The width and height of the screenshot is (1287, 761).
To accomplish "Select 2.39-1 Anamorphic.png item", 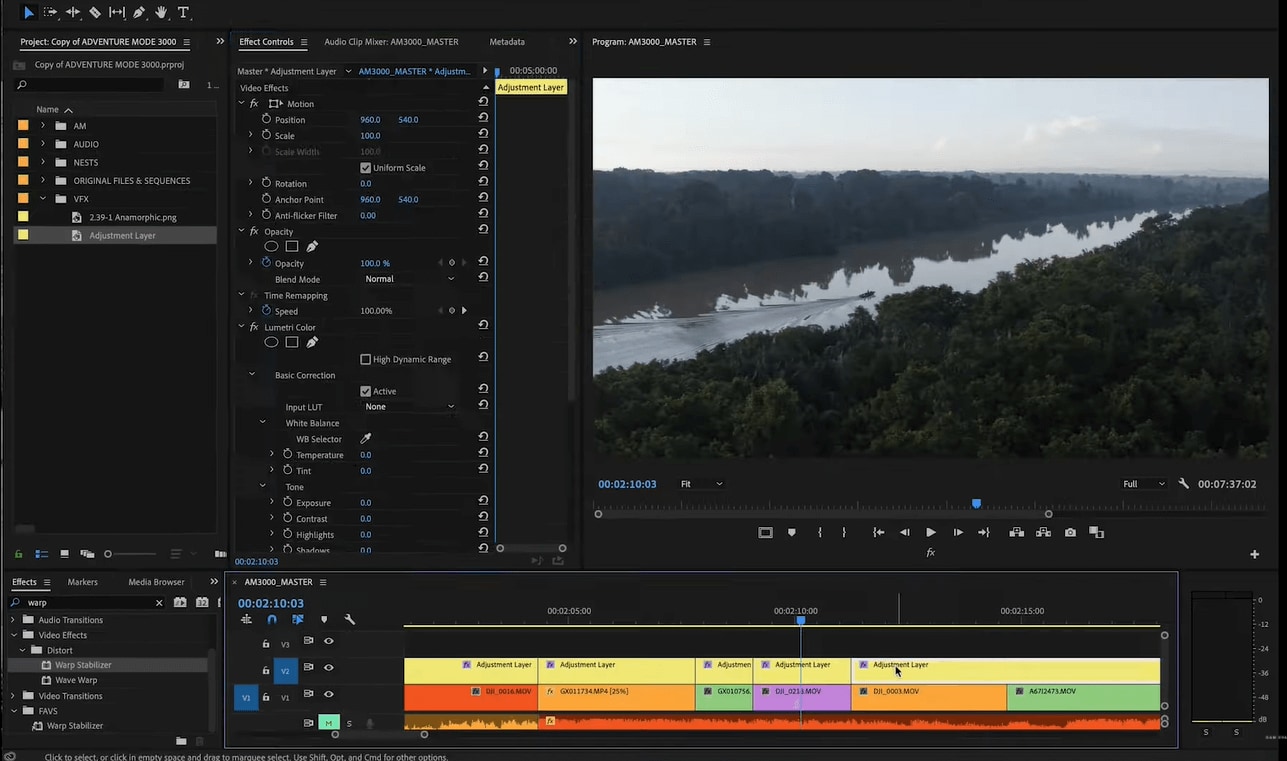I will pyautogui.click(x=132, y=217).
